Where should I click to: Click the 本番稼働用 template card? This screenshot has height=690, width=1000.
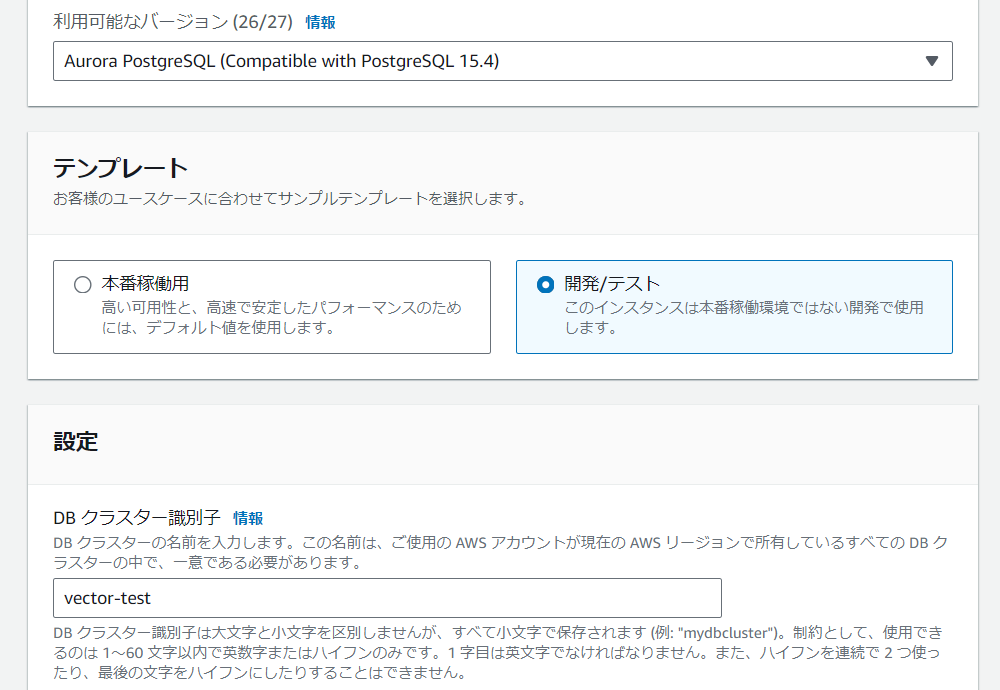point(270,307)
